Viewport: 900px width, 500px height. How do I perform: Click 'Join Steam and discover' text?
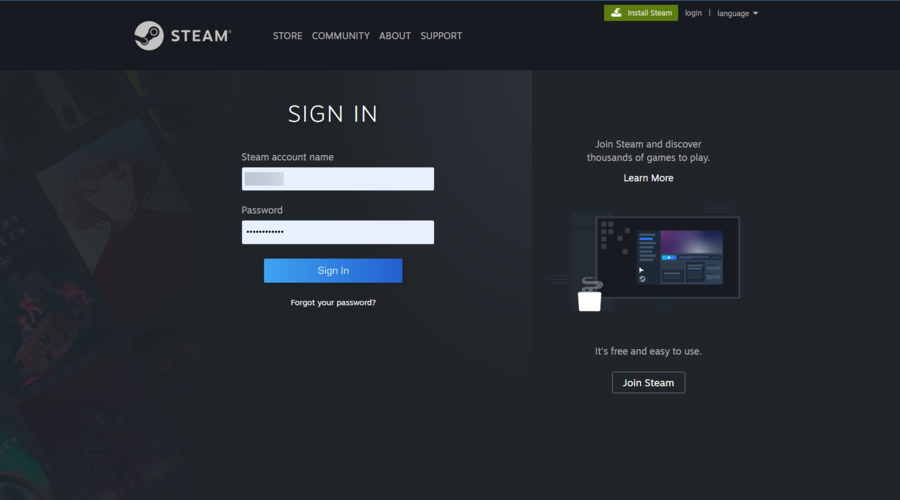(x=648, y=144)
